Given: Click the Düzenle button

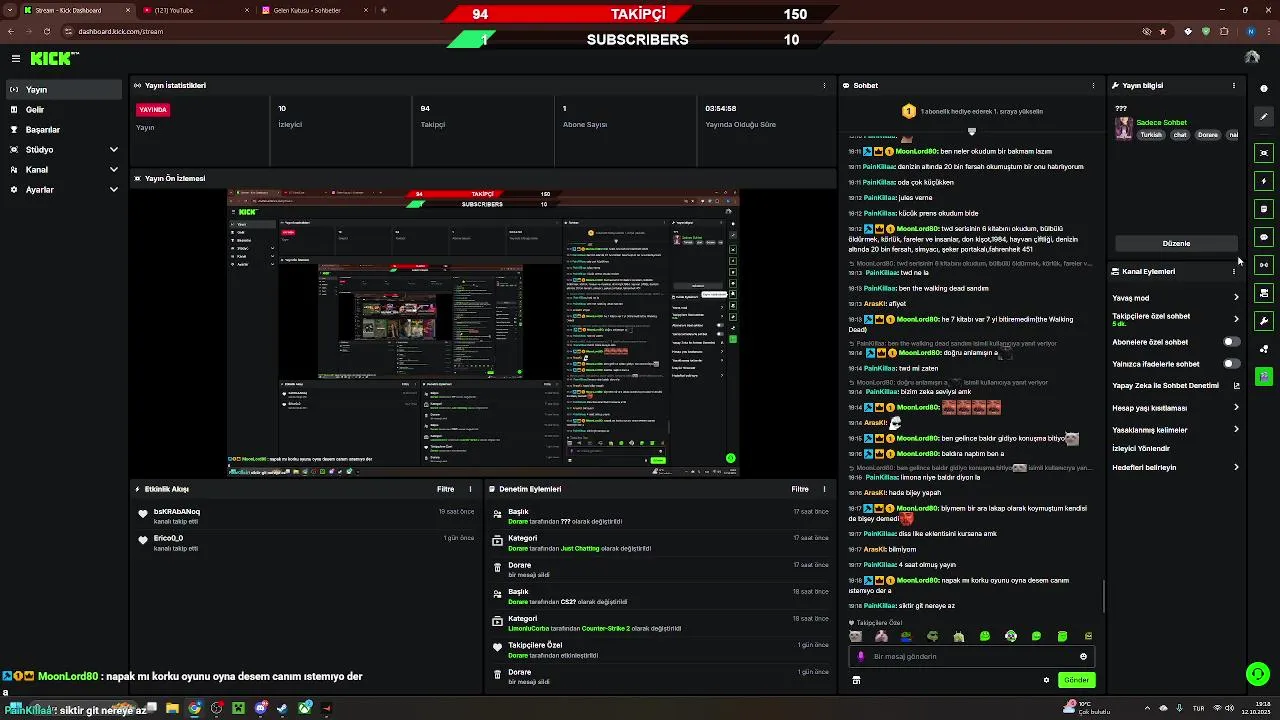Looking at the screenshot, I should [1176, 244].
